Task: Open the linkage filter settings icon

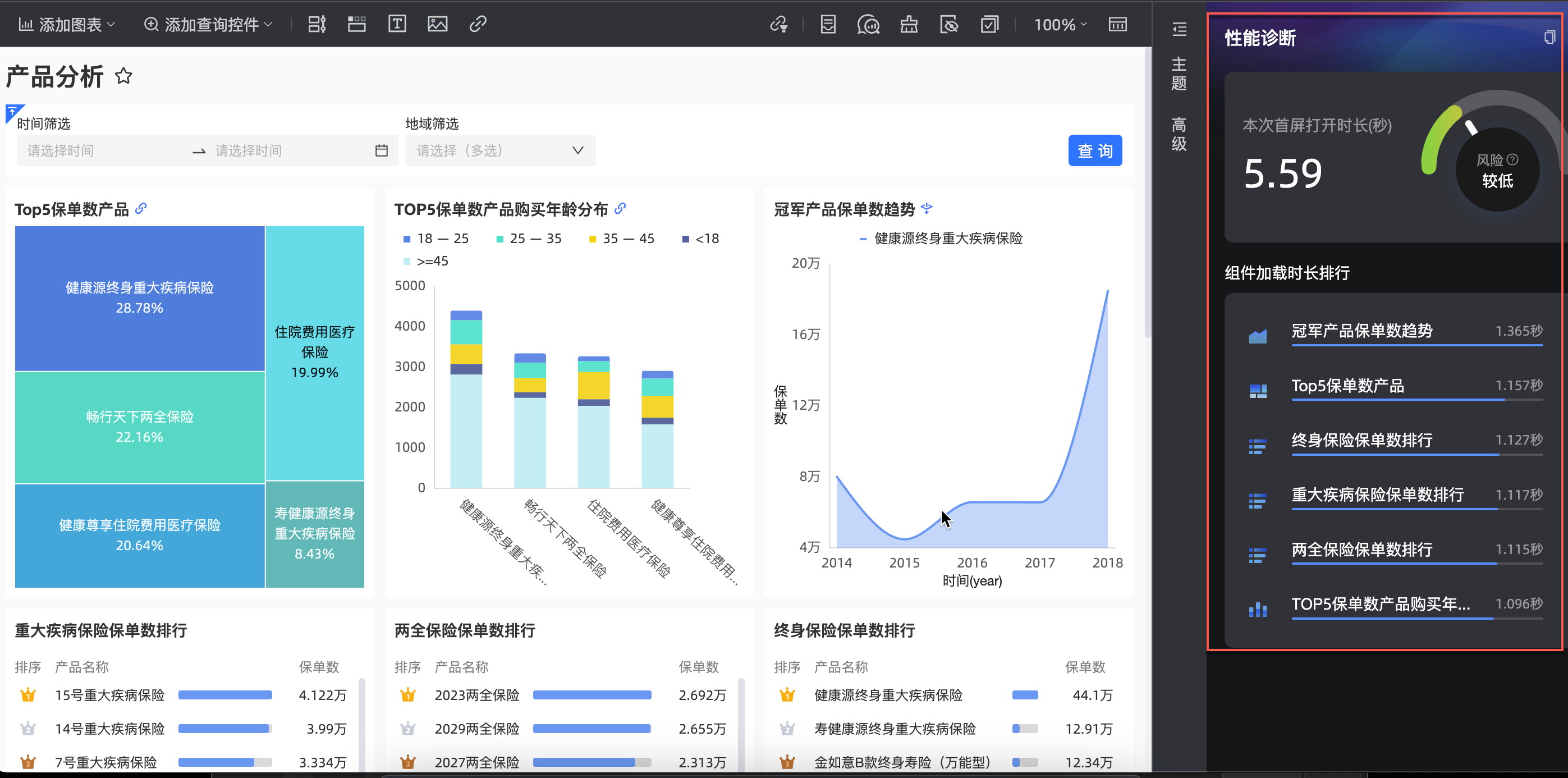Action: (778, 24)
